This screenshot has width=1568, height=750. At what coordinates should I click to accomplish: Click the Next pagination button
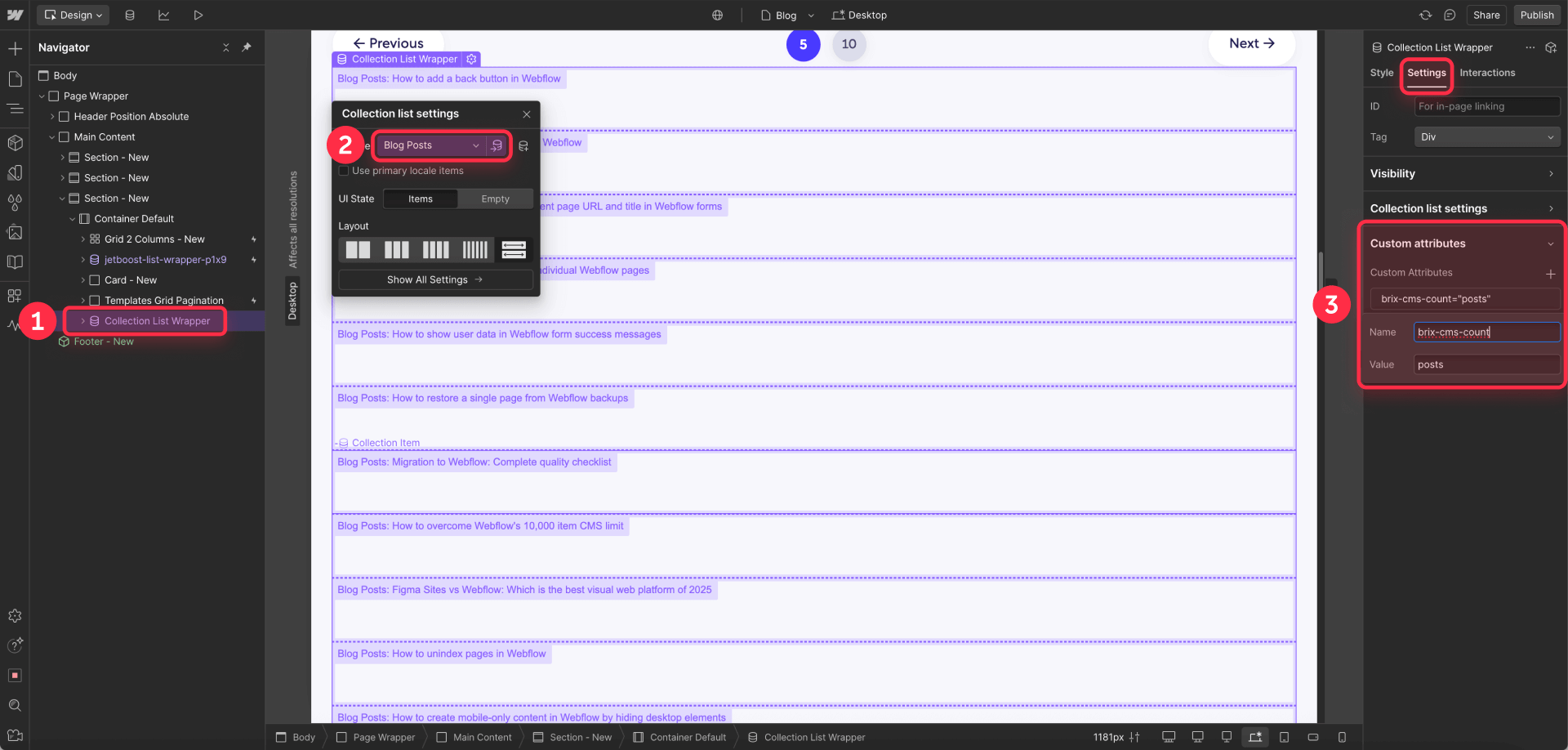point(1252,44)
